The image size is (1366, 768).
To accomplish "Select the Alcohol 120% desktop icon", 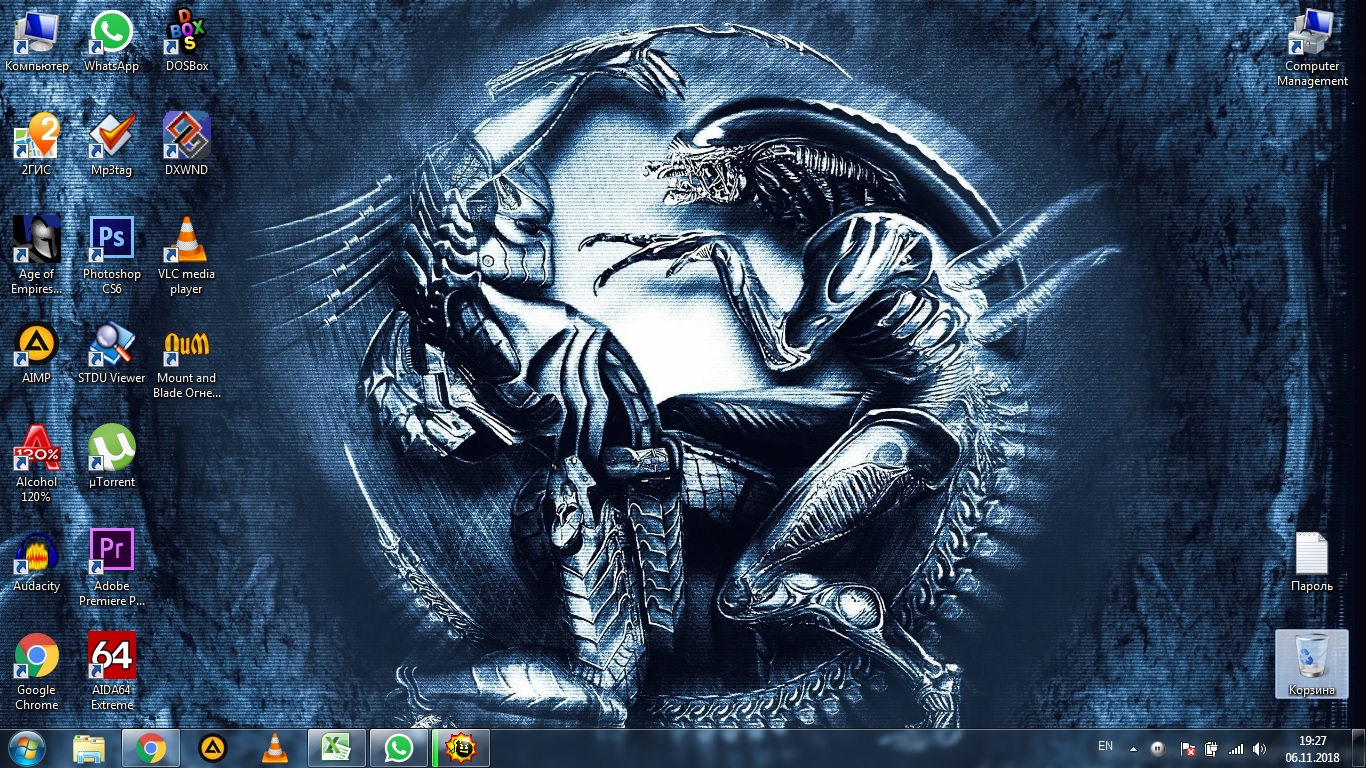I will (x=37, y=464).
